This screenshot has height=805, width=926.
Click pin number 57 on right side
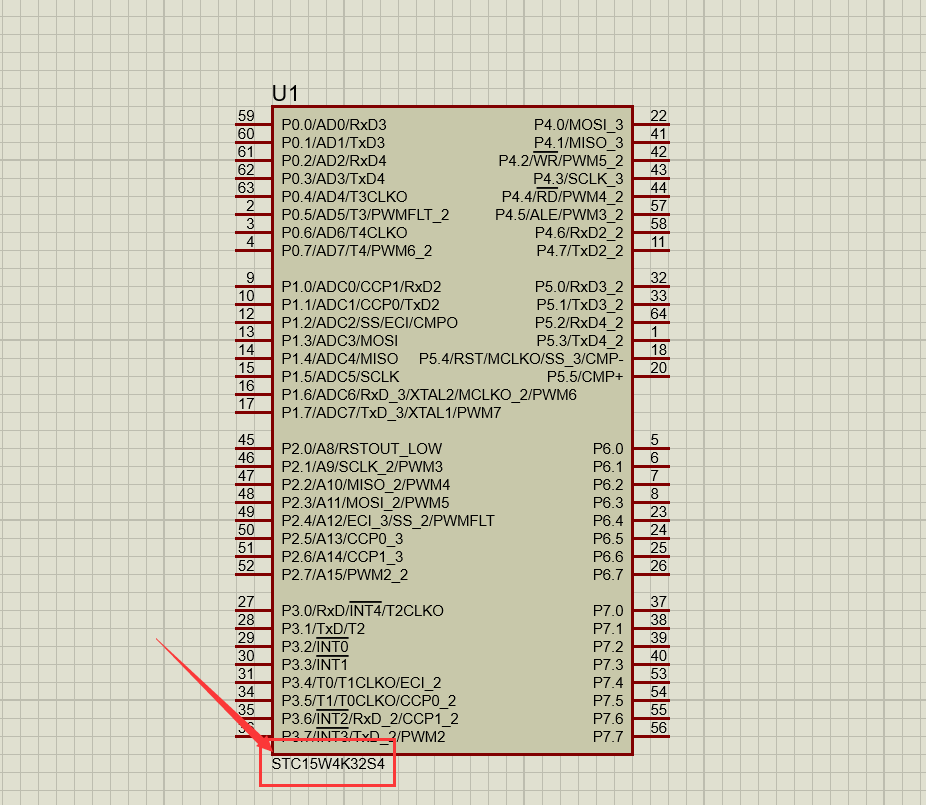658,206
